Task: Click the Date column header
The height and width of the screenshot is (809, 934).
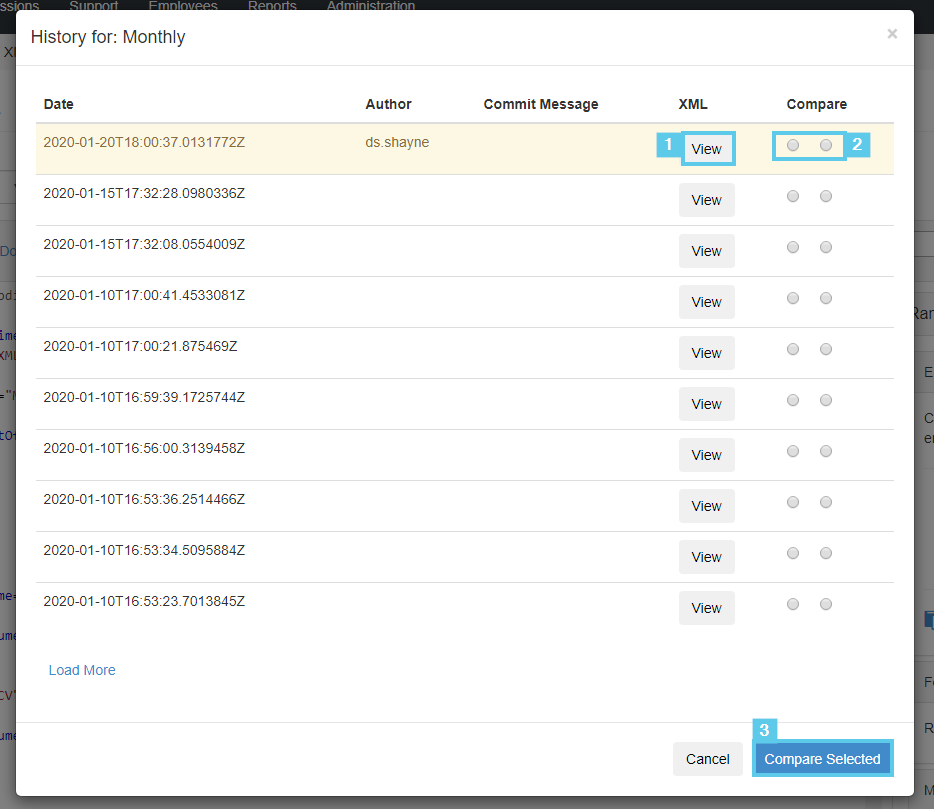Action: click(x=58, y=104)
